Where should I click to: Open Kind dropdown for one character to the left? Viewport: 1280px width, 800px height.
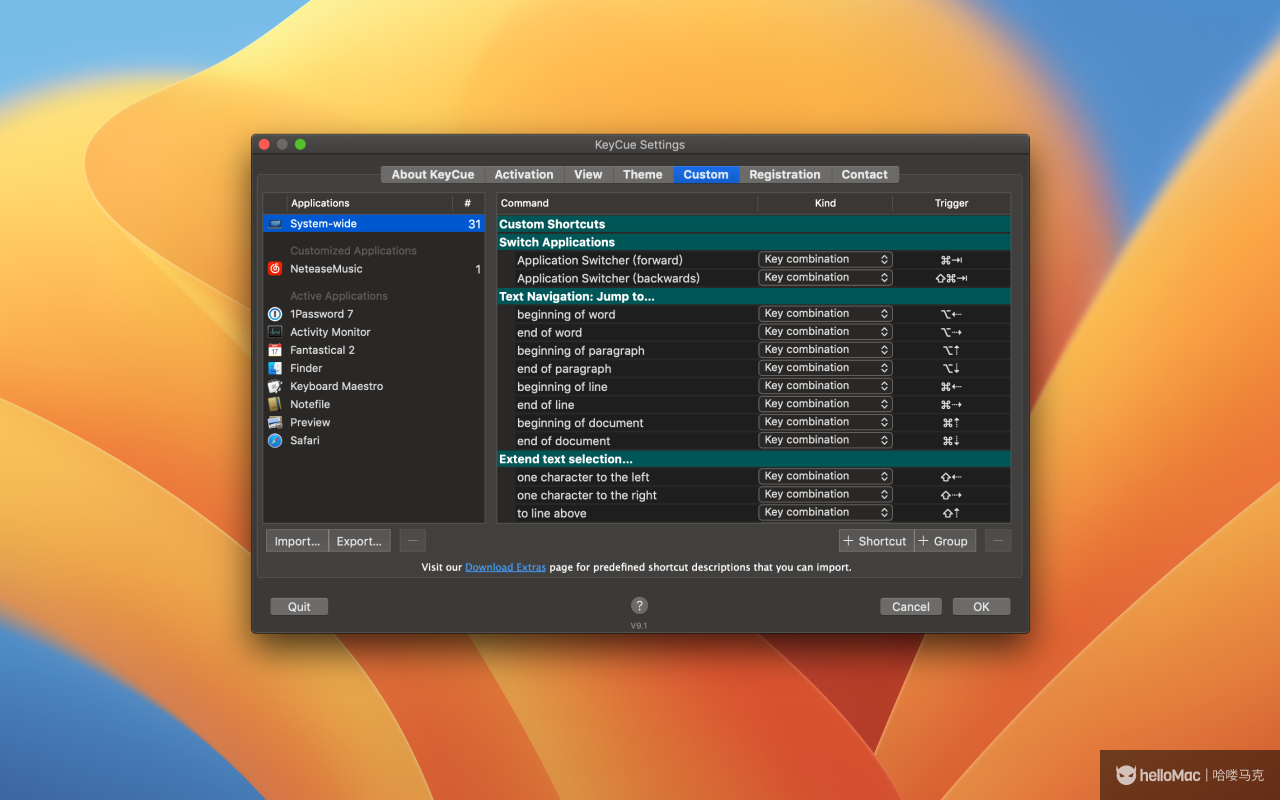825,476
